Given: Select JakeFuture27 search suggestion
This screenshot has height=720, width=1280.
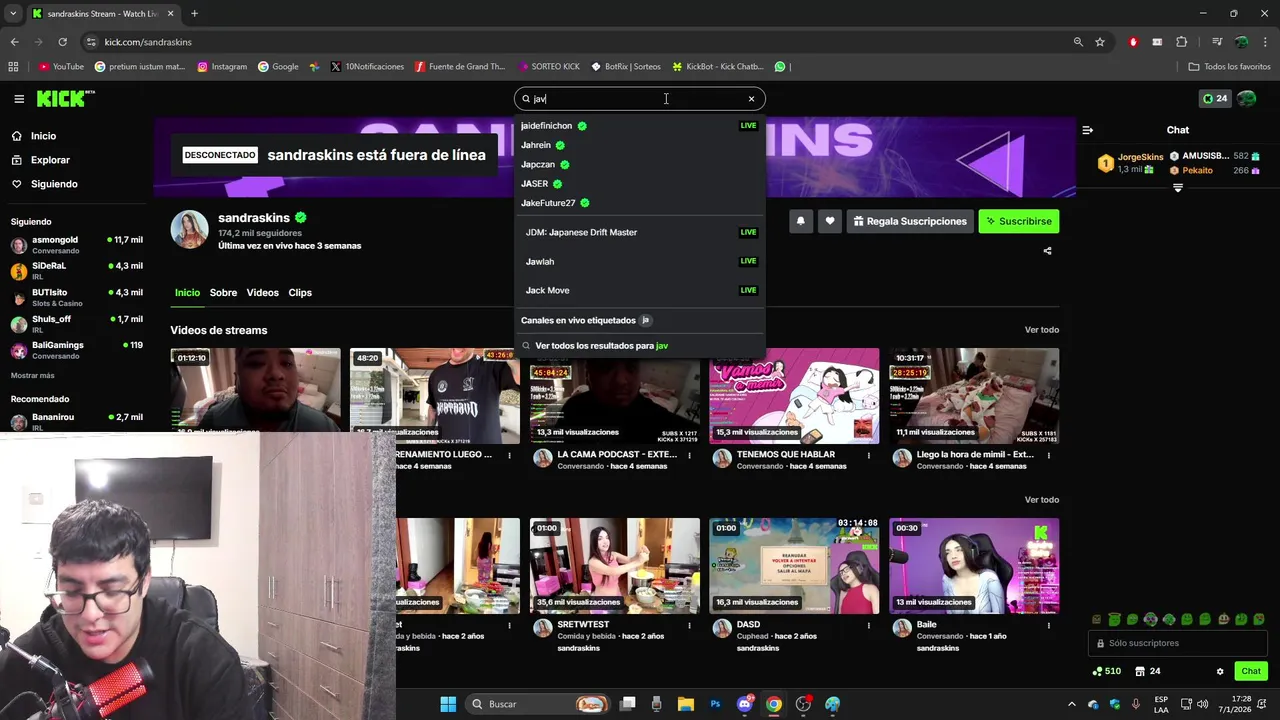Looking at the screenshot, I should click(x=640, y=203).
